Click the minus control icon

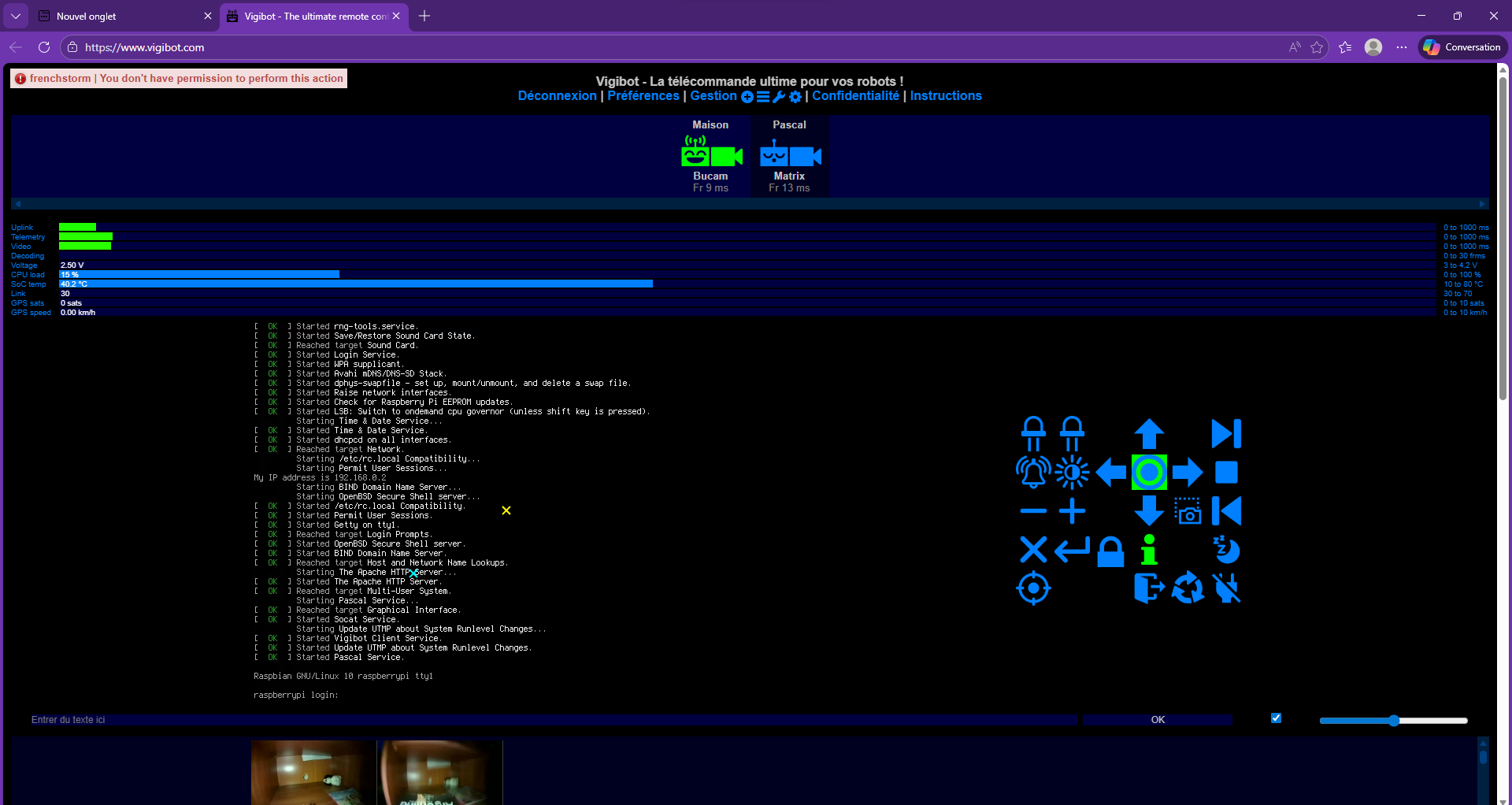(1033, 510)
